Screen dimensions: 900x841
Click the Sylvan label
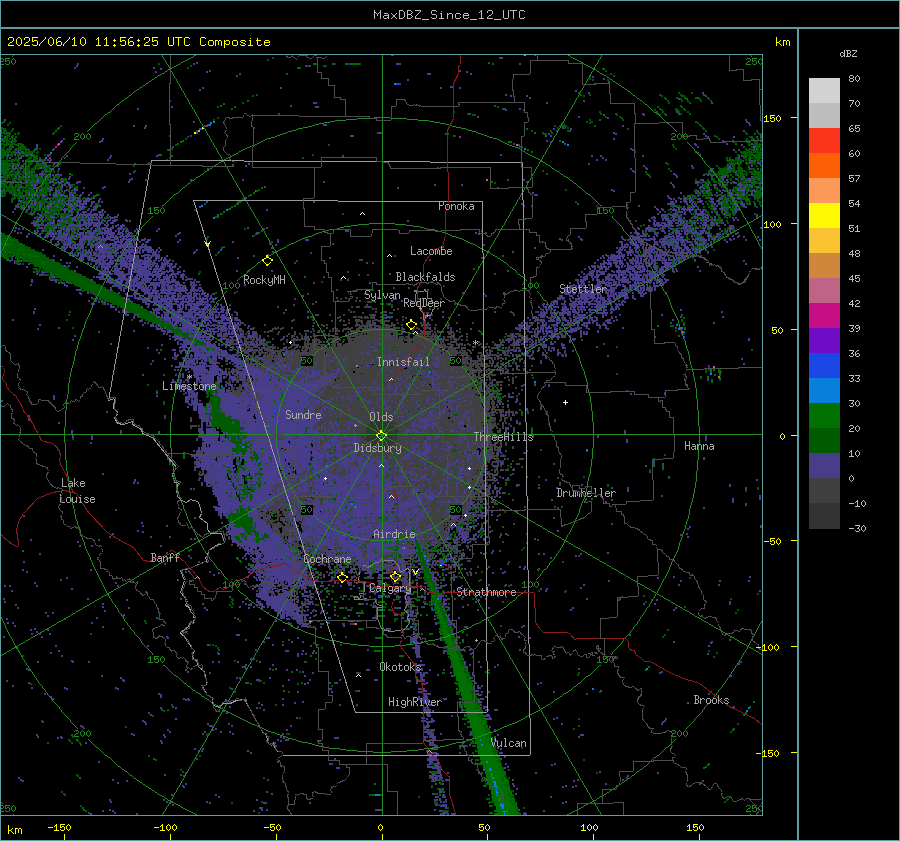click(382, 296)
